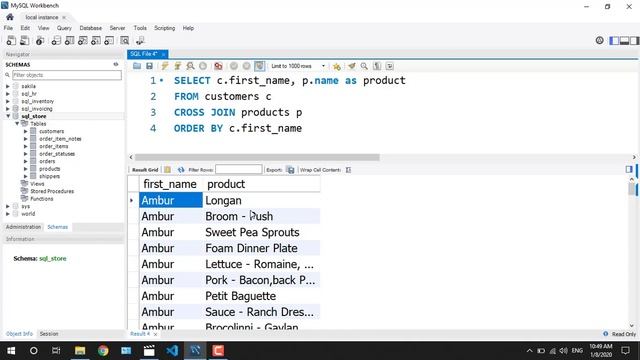Click the Result Grid button
The width and height of the screenshot is (640, 360).
click(x=145, y=170)
